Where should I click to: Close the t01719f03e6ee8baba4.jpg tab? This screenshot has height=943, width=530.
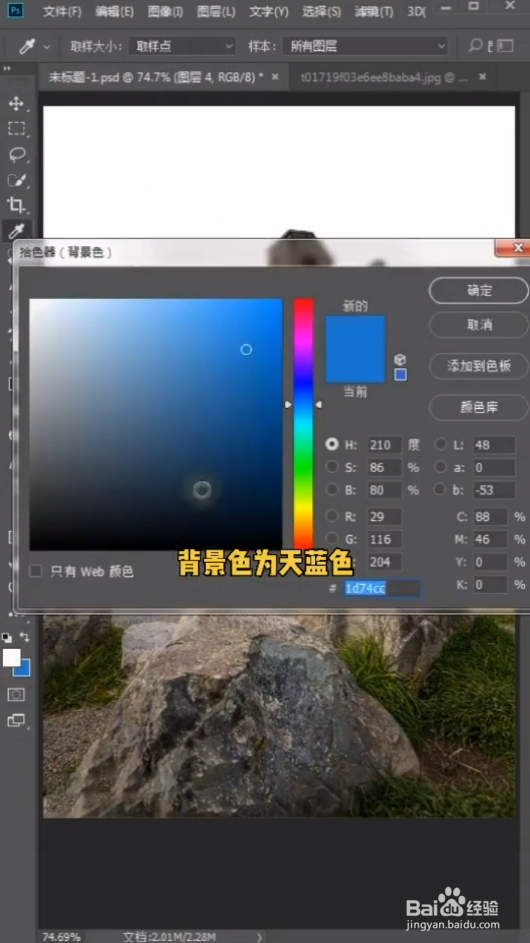coord(482,77)
